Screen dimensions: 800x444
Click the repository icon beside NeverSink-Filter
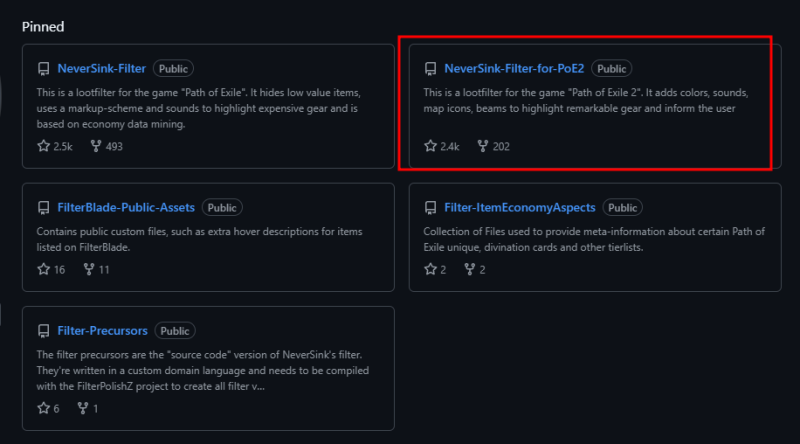[44, 70]
